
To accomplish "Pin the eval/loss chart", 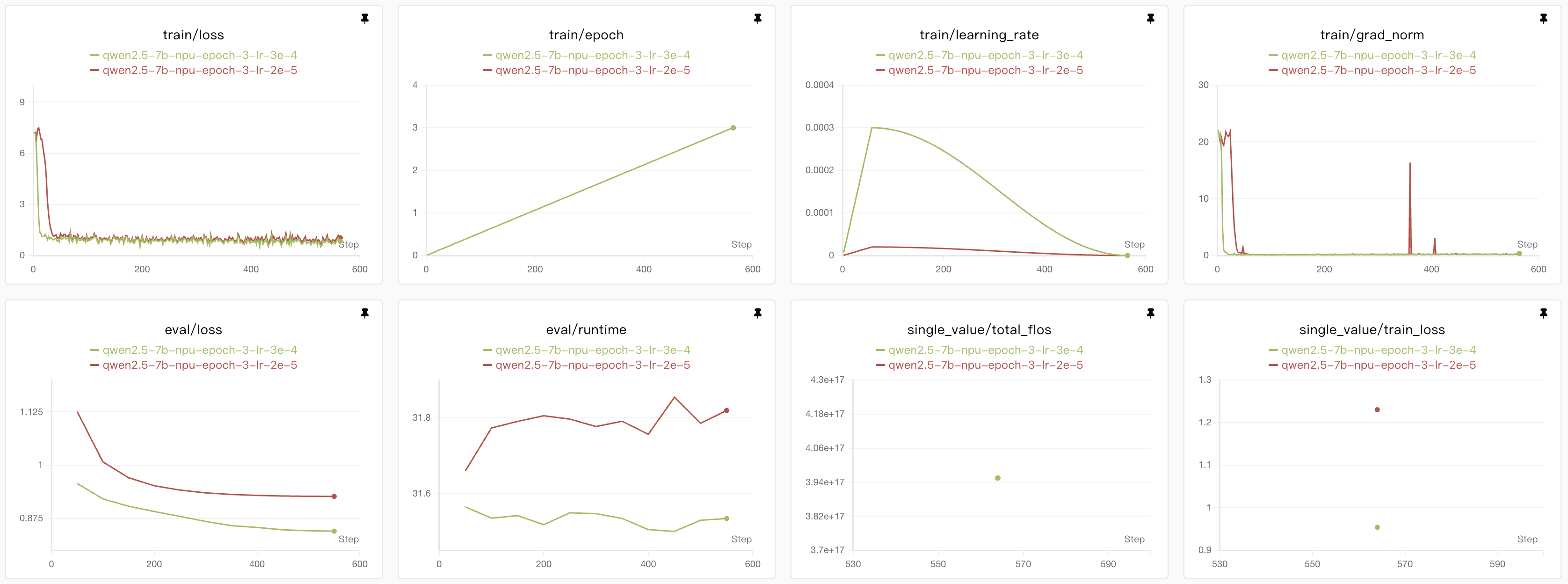I will pyautogui.click(x=364, y=313).
